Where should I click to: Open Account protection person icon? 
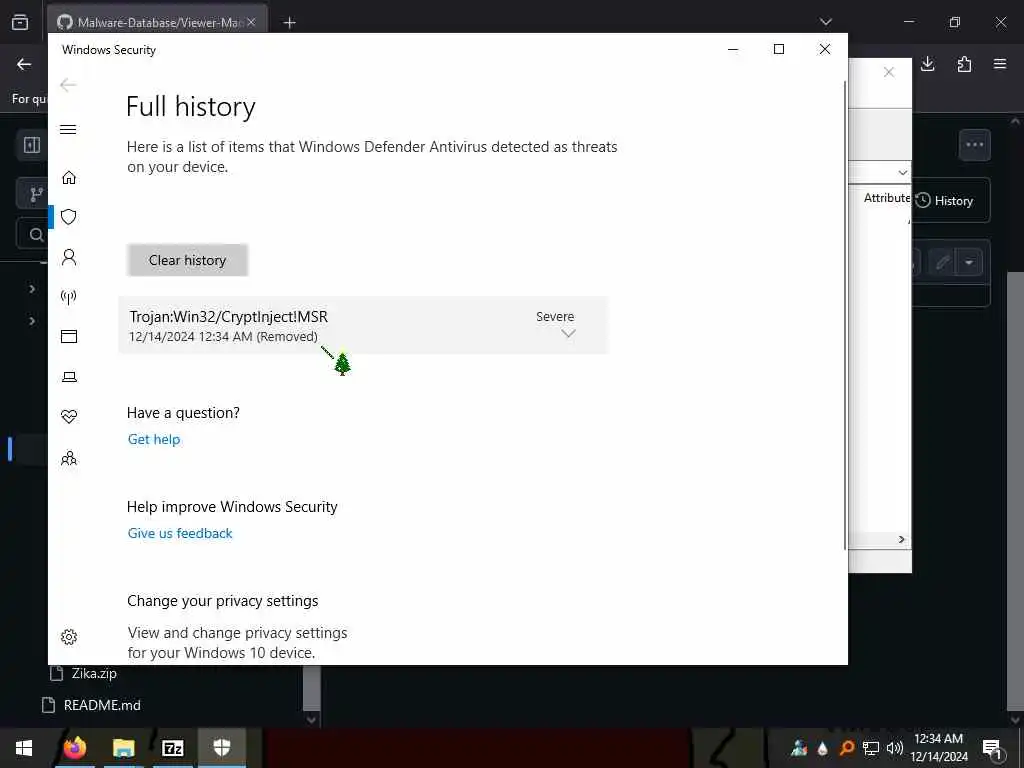[69, 257]
